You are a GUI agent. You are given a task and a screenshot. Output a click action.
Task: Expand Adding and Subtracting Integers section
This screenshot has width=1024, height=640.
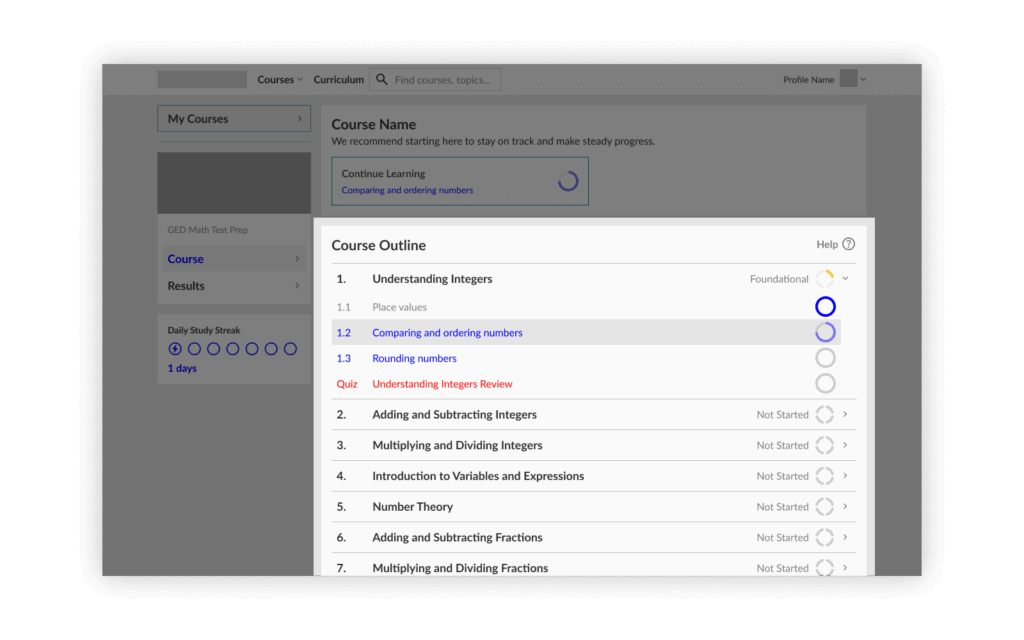tap(845, 415)
